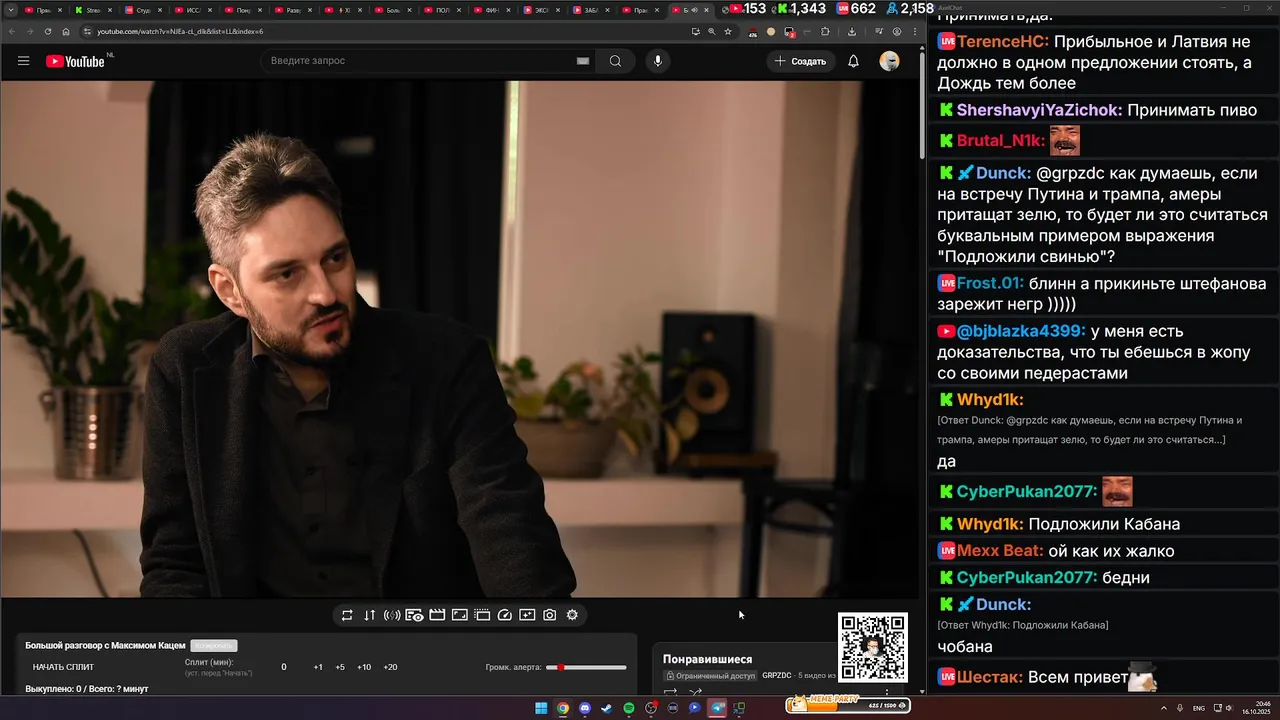Screen dimensions: 1280x720
Task: Open YouTube notifications bell
Action: pos(853,61)
